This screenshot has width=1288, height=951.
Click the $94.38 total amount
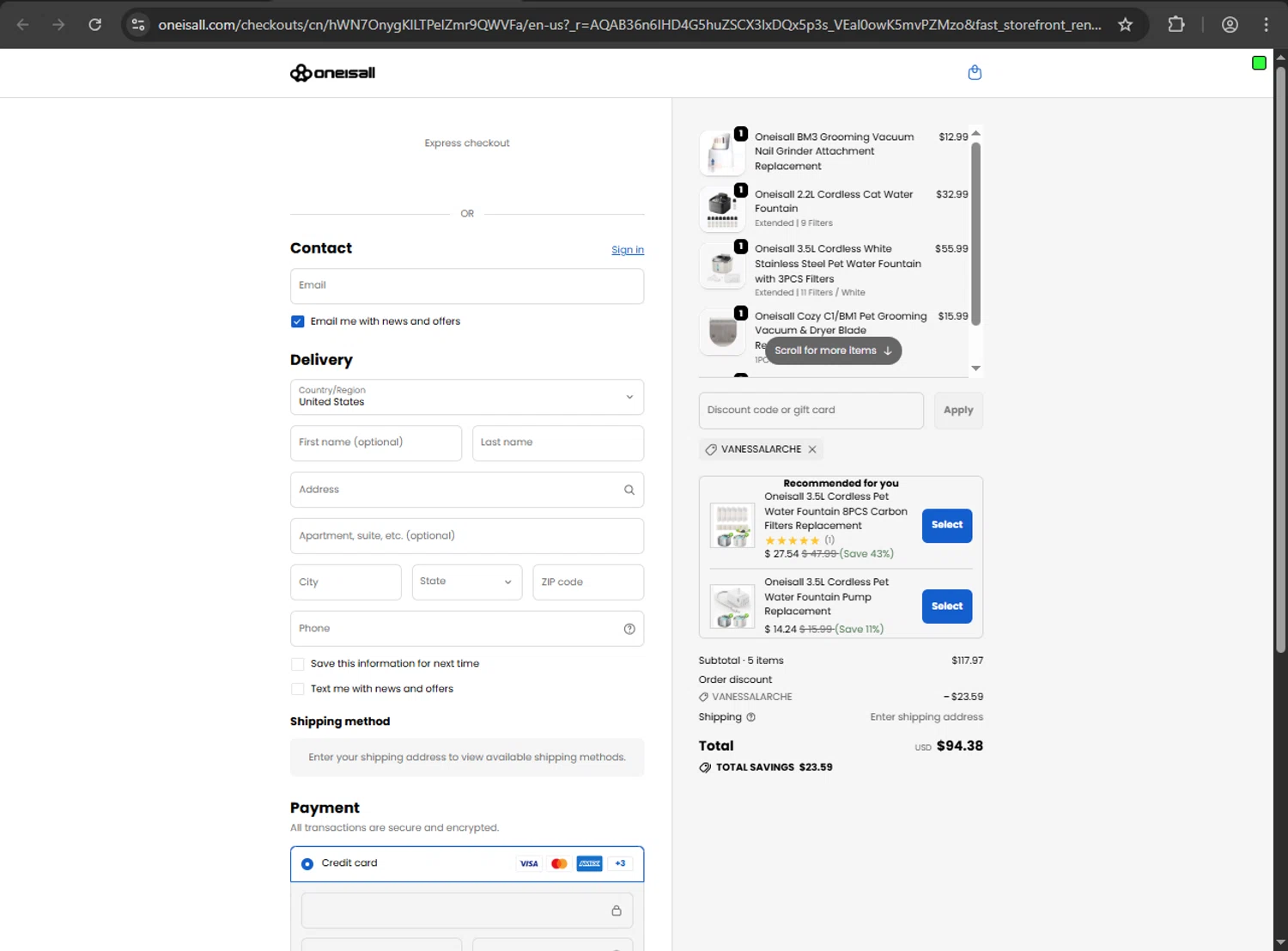pos(960,747)
